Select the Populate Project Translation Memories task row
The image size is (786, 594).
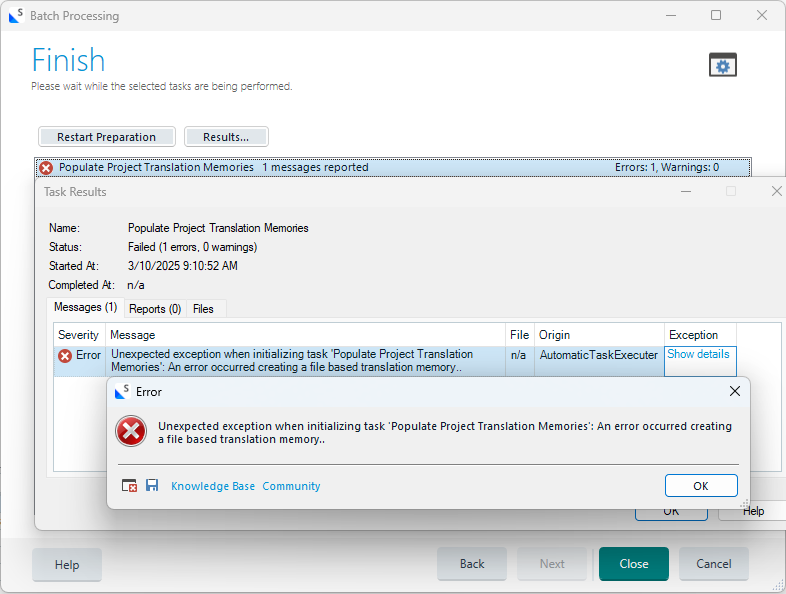[x=393, y=167]
